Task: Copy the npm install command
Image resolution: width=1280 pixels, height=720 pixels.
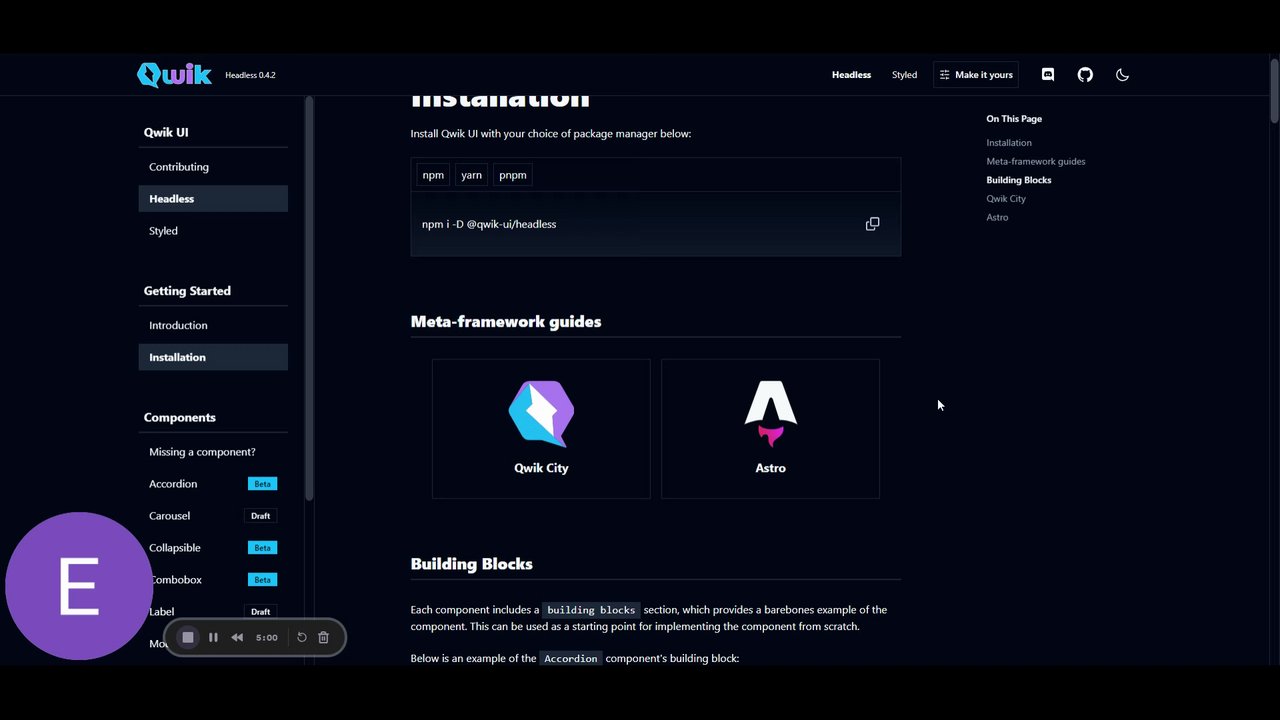Action: coord(872,224)
